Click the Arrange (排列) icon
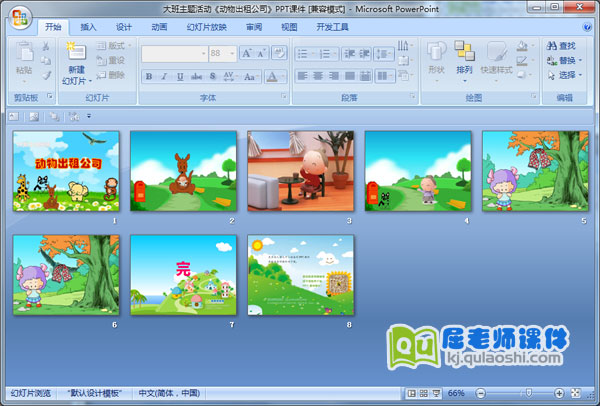 464,56
